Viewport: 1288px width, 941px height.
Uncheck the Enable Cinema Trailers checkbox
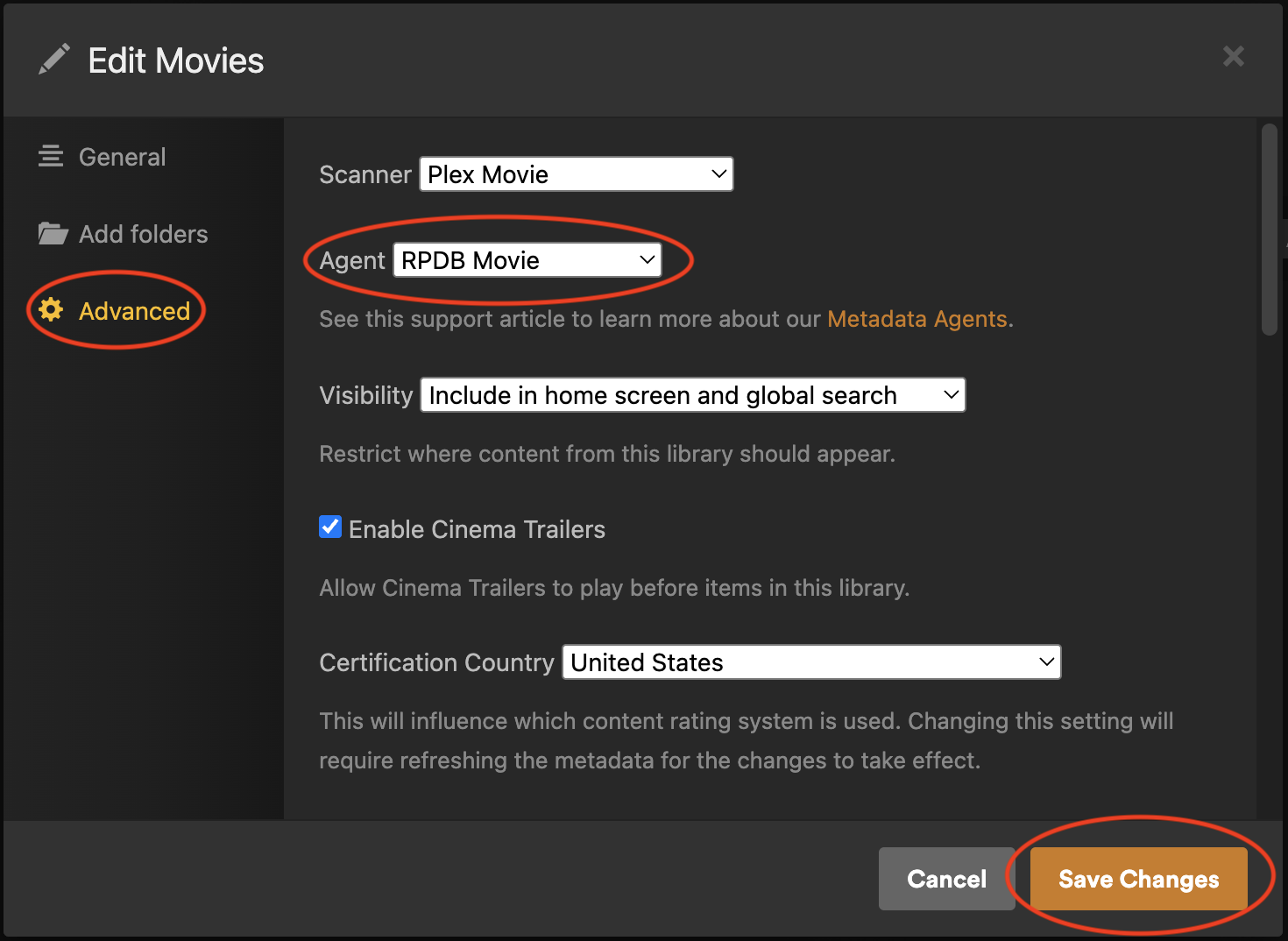pos(330,527)
